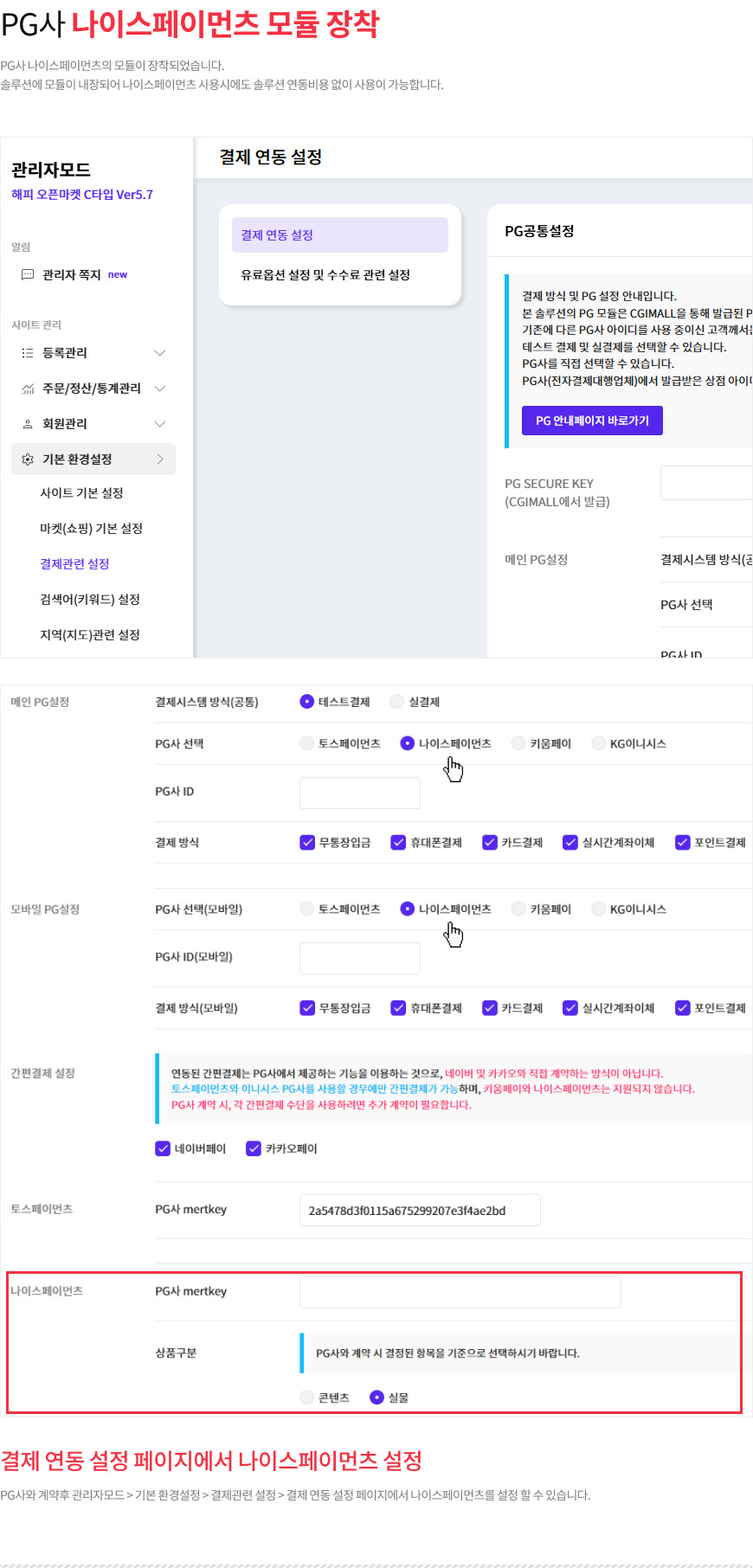Click the 주문/정산/통계관리 chart icon
This screenshot has width=753, height=1568.
(28, 389)
